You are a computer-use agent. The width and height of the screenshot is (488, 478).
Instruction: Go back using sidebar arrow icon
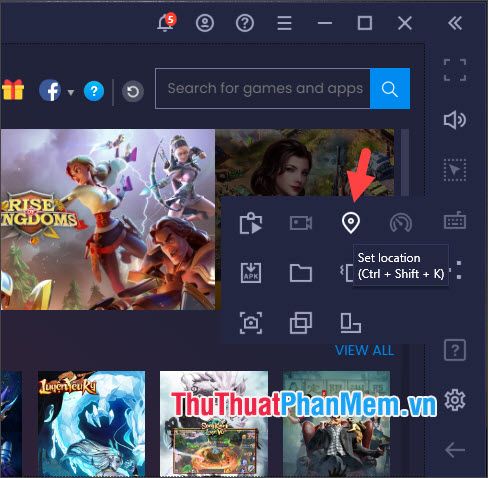(455, 450)
